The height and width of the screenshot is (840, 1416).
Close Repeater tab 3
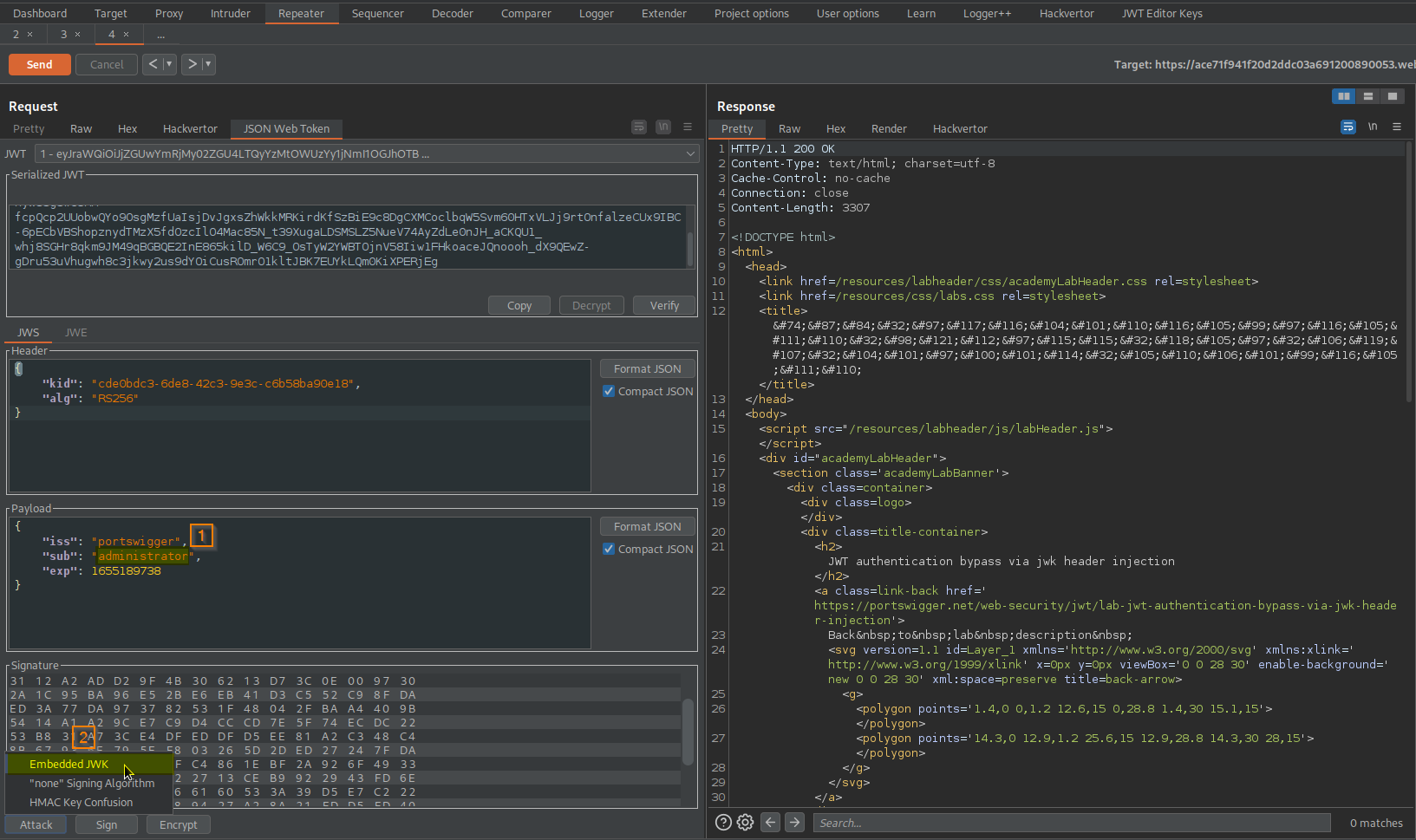[77, 35]
